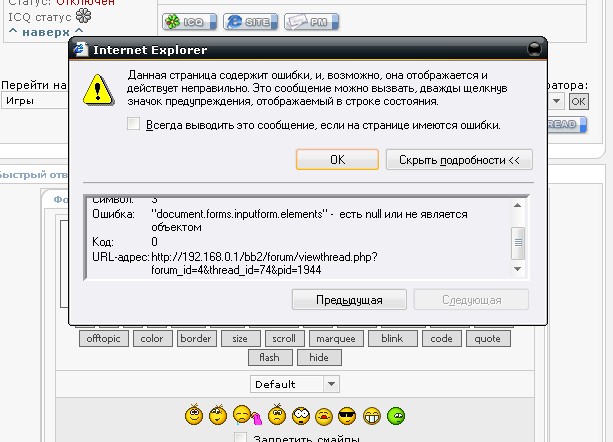The width and height of the screenshot is (613, 442).
Task: Click the moderator OK button
Action: coord(579,102)
